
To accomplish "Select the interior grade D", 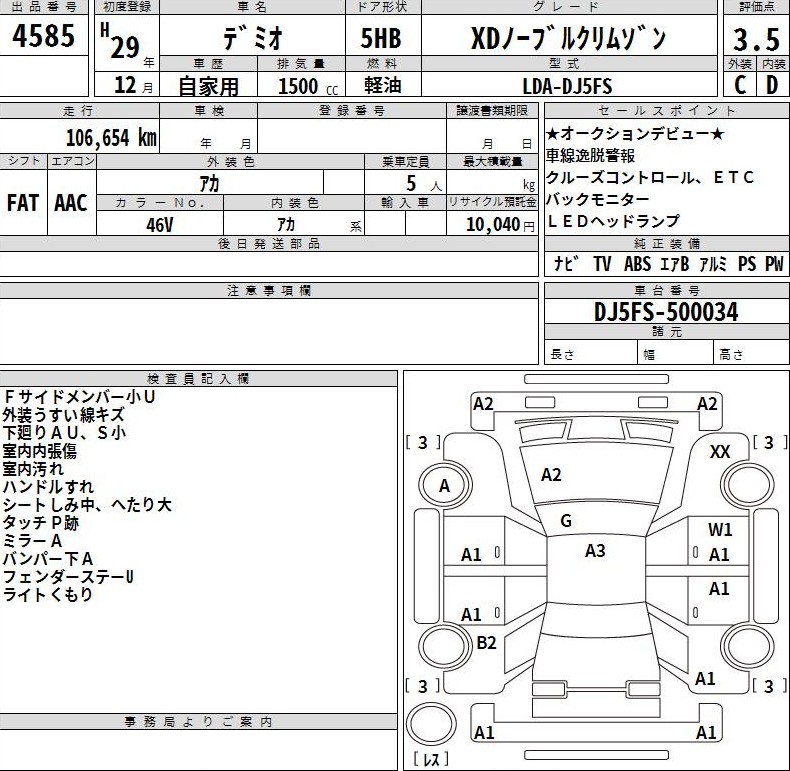I will pyautogui.click(x=772, y=85).
